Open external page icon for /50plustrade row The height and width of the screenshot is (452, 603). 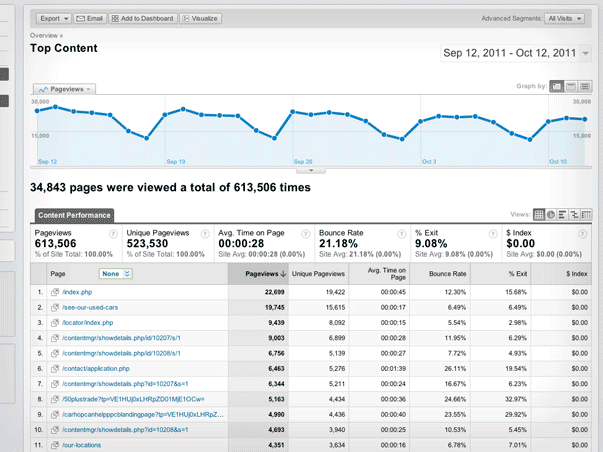click(x=55, y=399)
